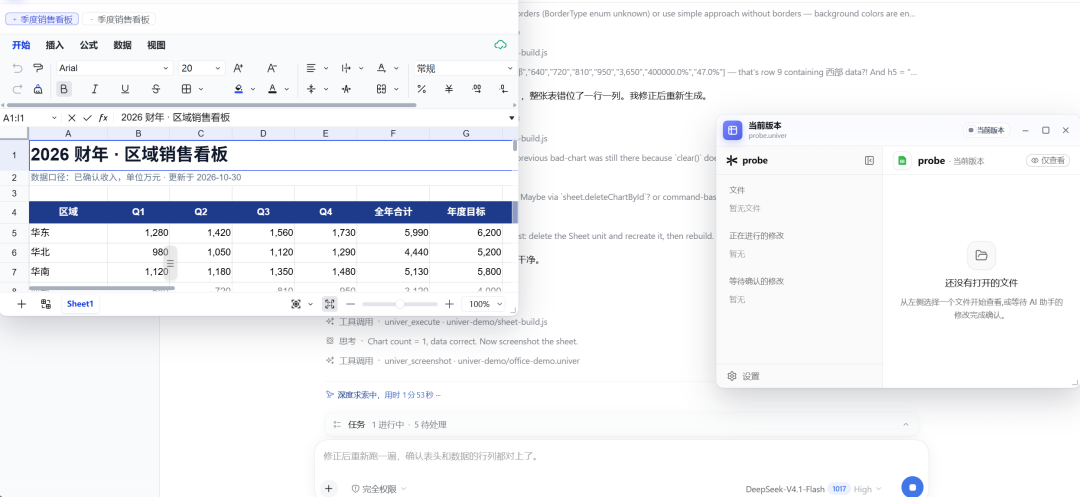Select the first 季度销售看板 document tab
Screen dimensions: 1080x497
(x=42, y=20)
